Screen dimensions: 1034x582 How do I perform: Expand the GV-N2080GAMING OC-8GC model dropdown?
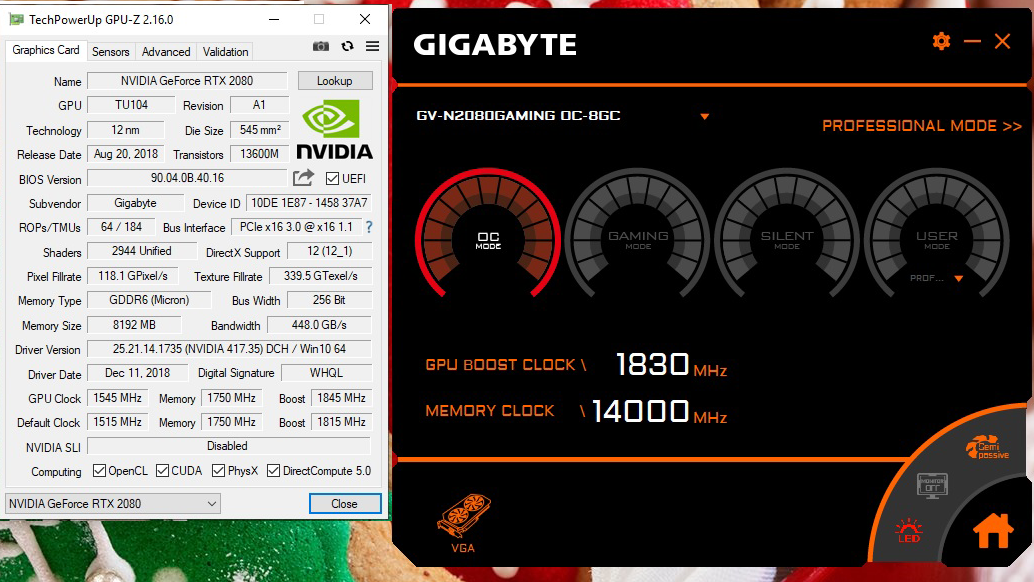704,117
